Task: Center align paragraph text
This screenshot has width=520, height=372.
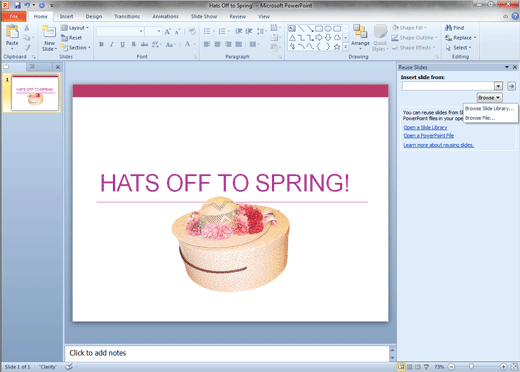Action: [217, 44]
